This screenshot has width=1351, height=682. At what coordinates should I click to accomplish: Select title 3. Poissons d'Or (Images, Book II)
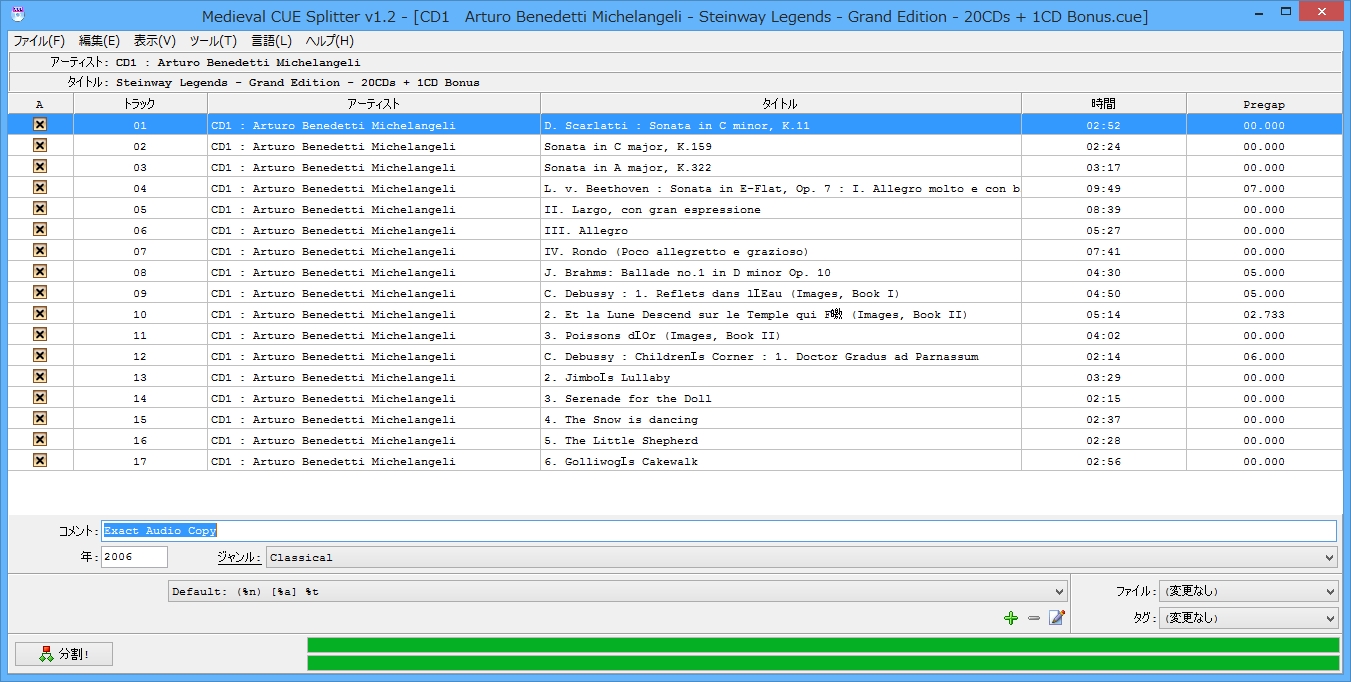tap(781, 335)
